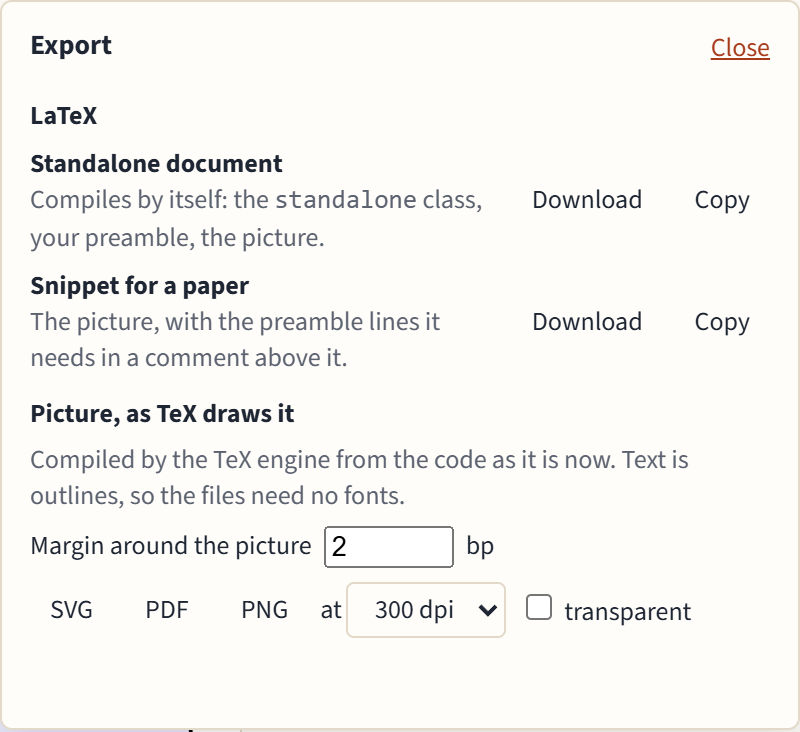Export the picture as SVG
Image resolution: width=800 pixels, height=732 pixels.
coord(71,610)
